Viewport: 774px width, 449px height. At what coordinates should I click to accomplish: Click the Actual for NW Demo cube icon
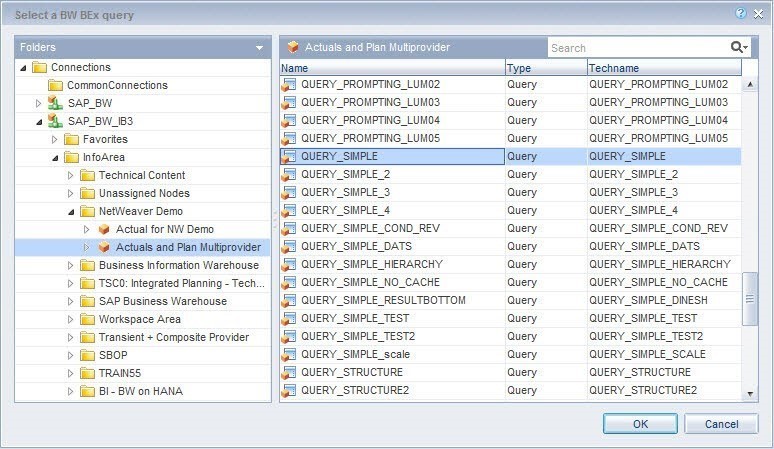point(103,229)
